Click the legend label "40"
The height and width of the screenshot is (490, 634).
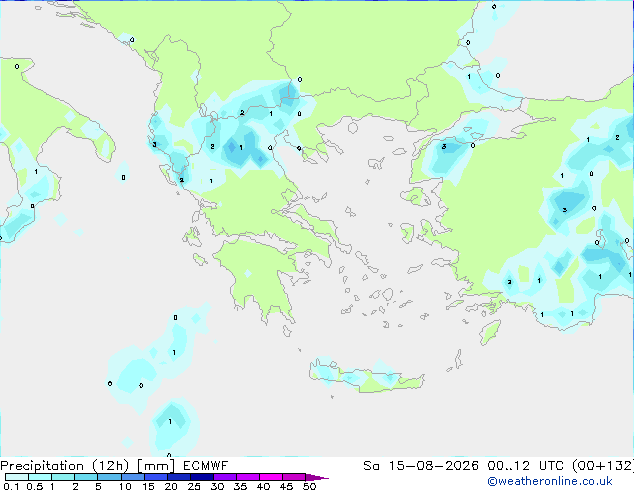point(263,486)
